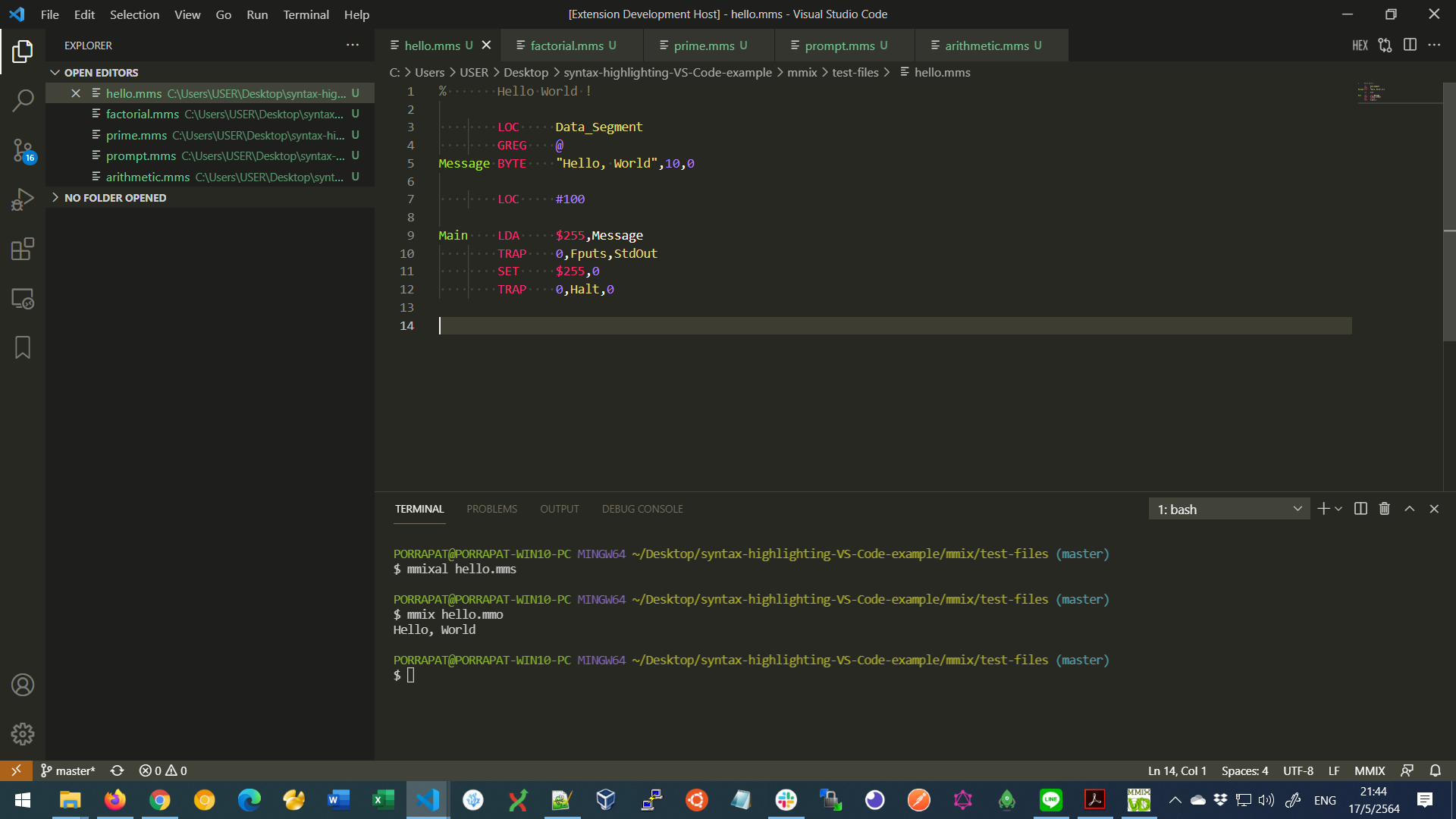Change MMIX language mode in status bar
This screenshot has width=1456, height=819.
pos(1370,770)
